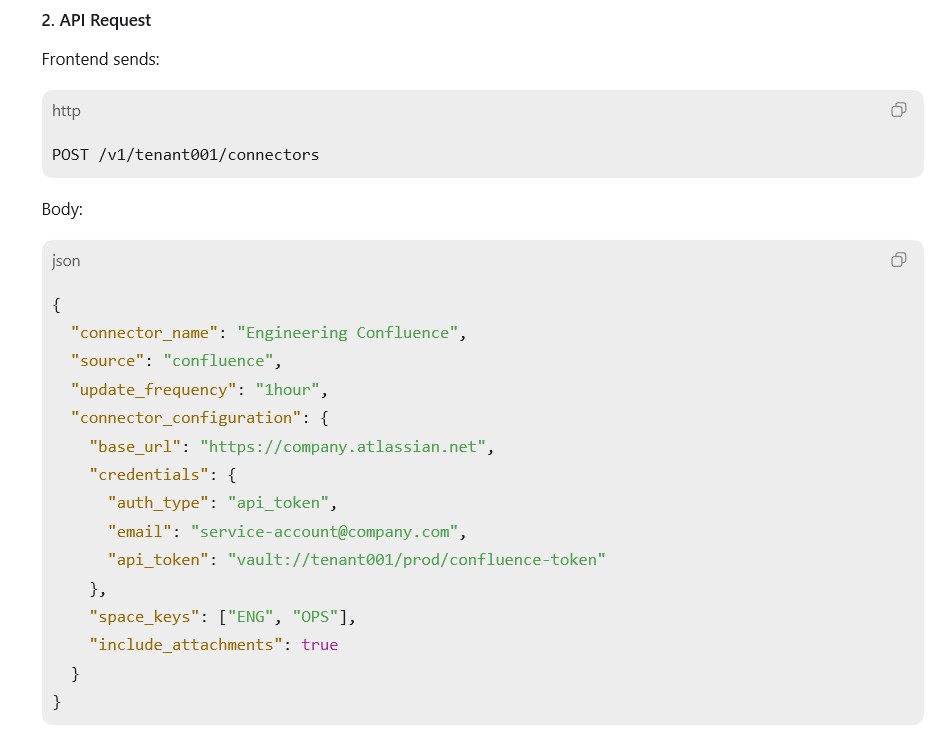This screenshot has width=951, height=738.
Task: Click the "connector_name" key
Action: pyautogui.click(x=144, y=333)
